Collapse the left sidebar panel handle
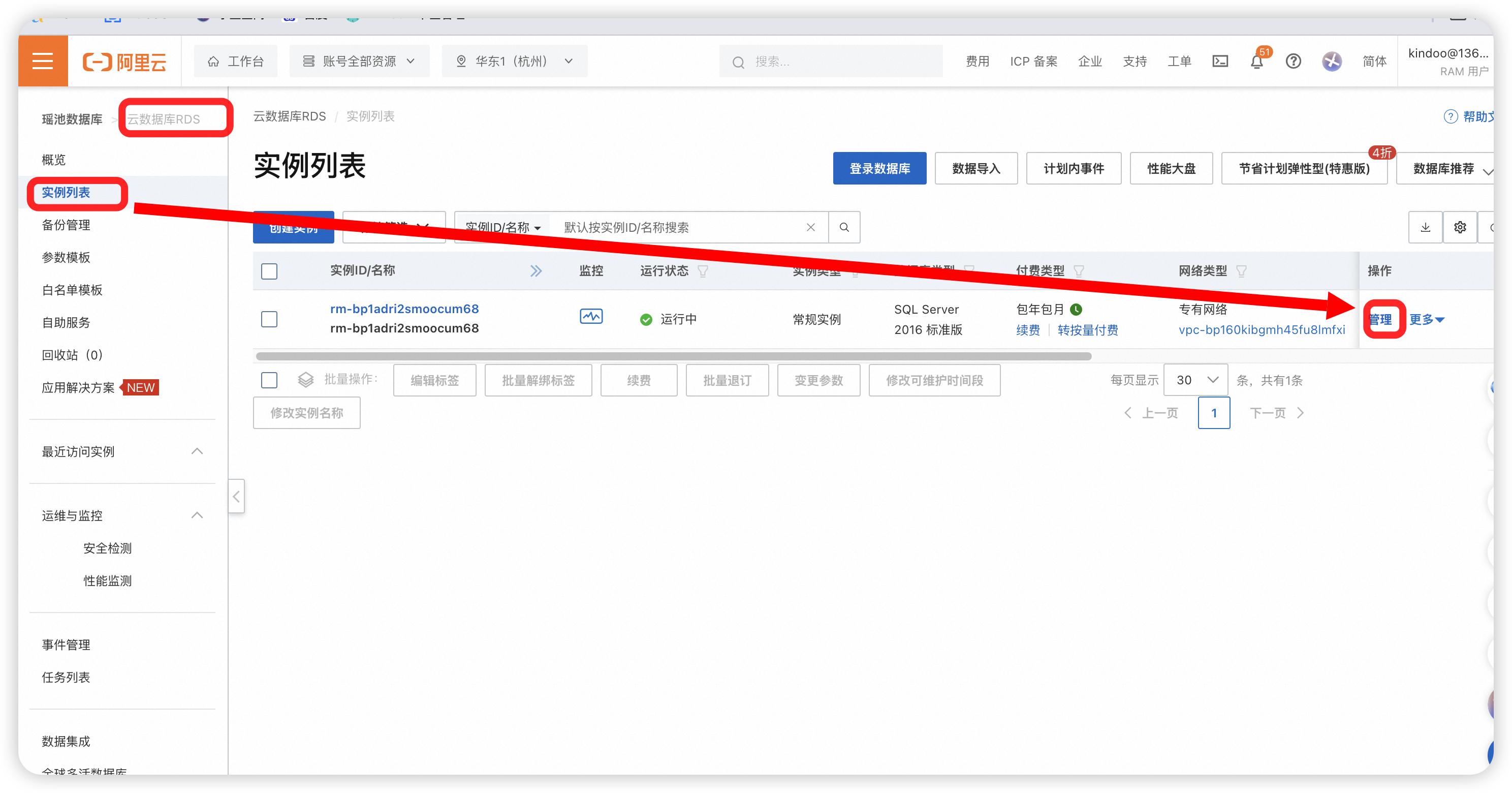Image resolution: width=1512 pixels, height=793 pixels. (236, 496)
